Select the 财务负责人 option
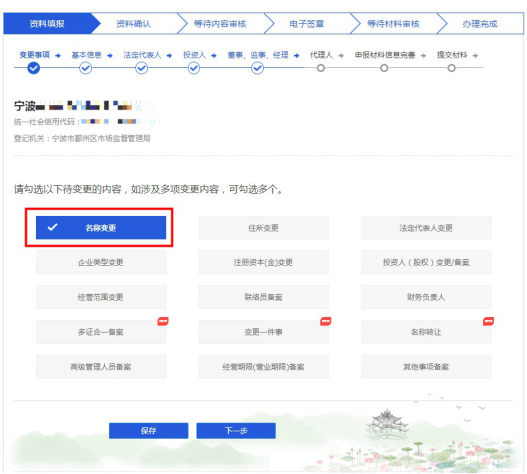 point(426,297)
